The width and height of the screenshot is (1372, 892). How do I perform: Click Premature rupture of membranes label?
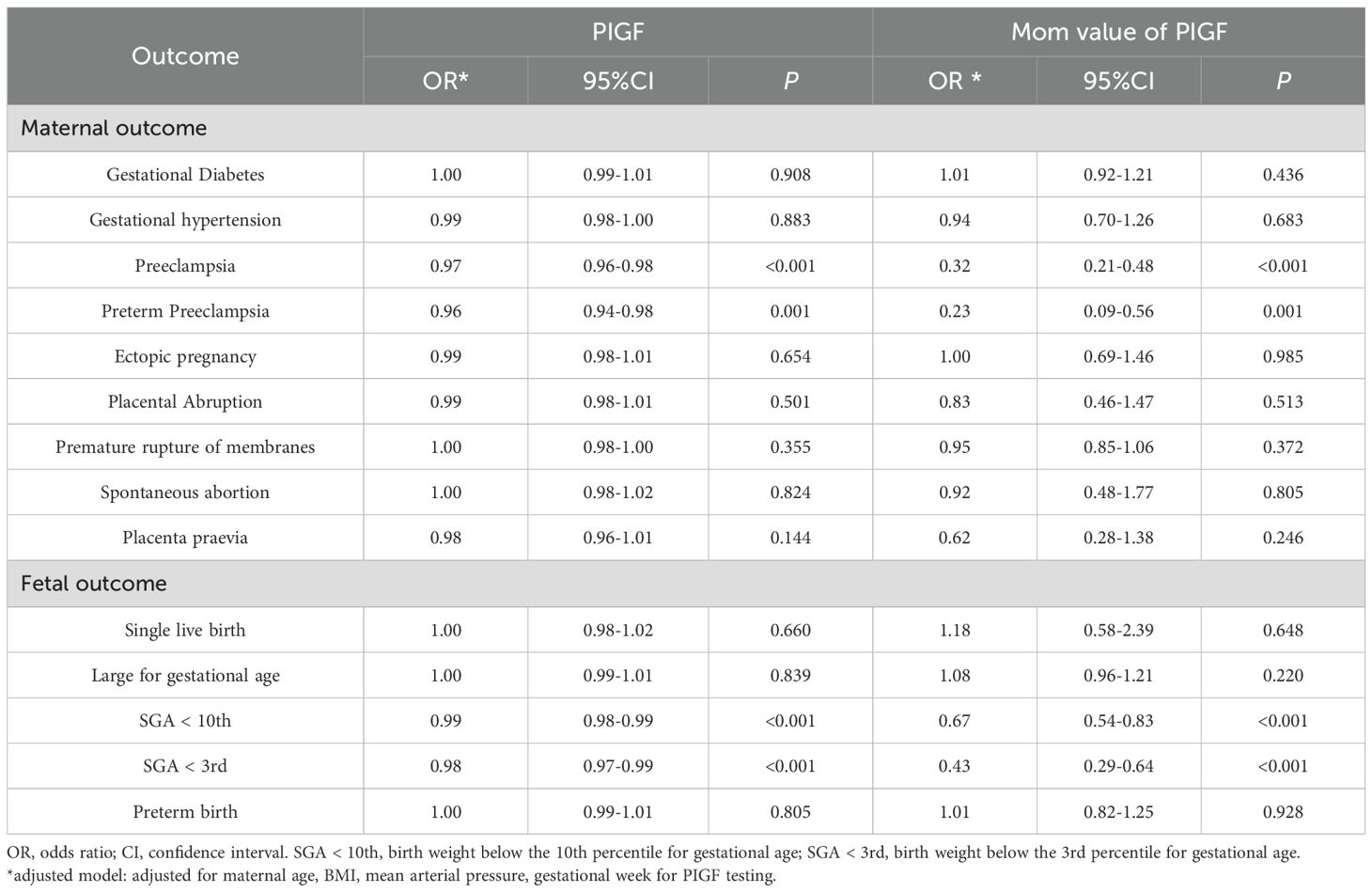pos(185,447)
